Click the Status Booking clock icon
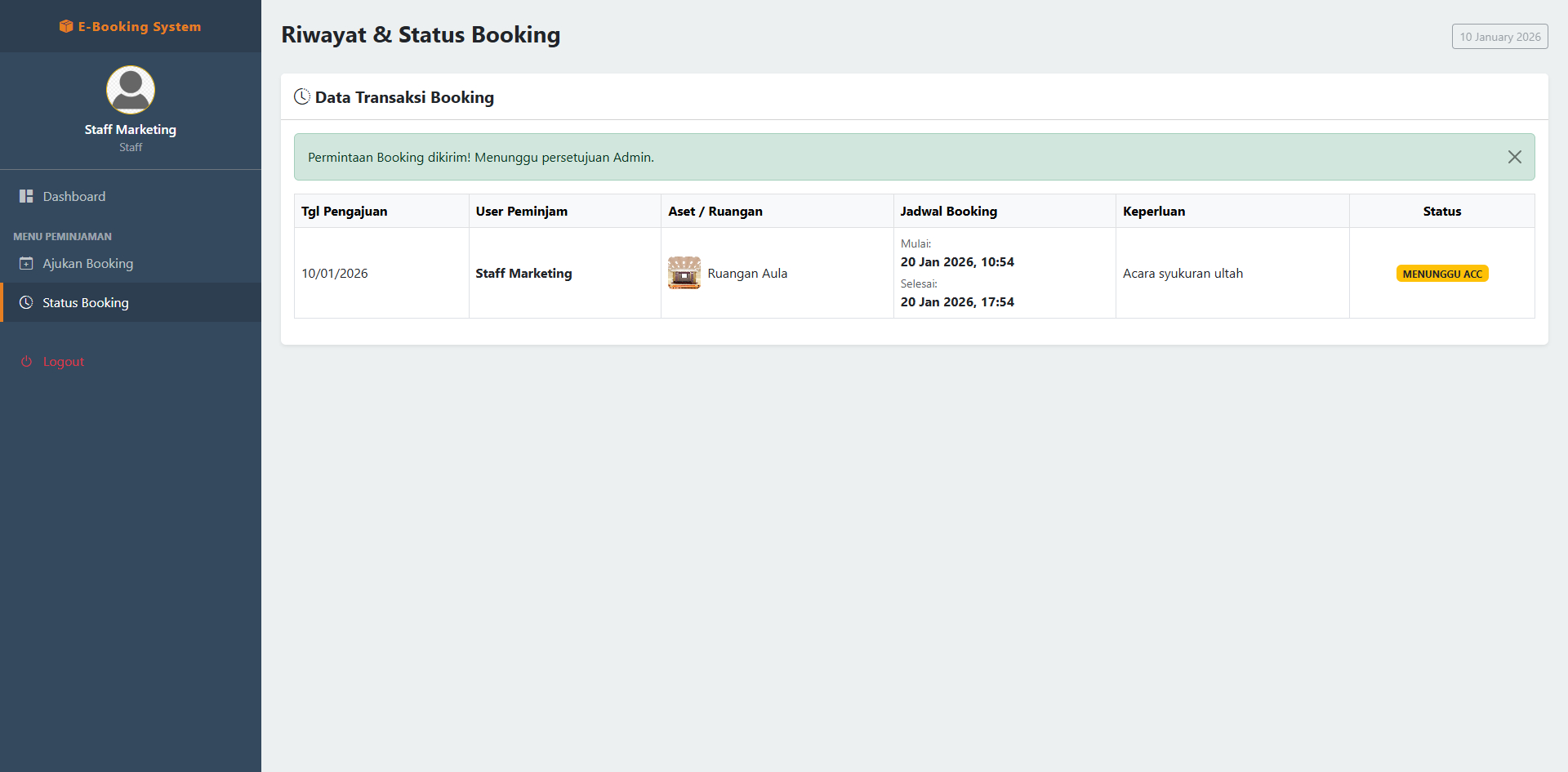The width and height of the screenshot is (1568, 772). [25, 302]
